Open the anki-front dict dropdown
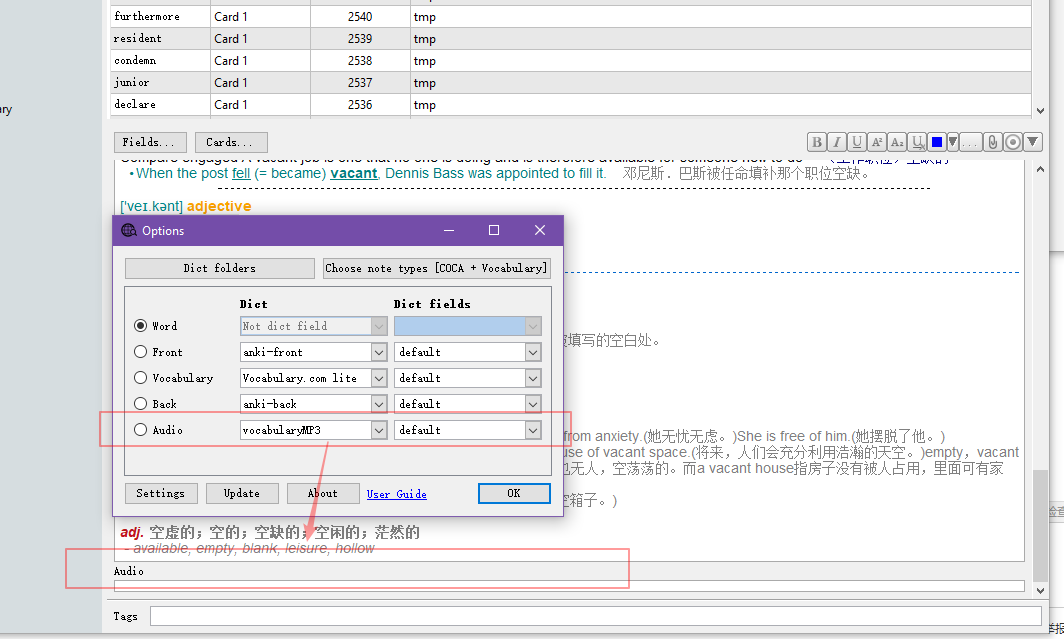 [379, 352]
